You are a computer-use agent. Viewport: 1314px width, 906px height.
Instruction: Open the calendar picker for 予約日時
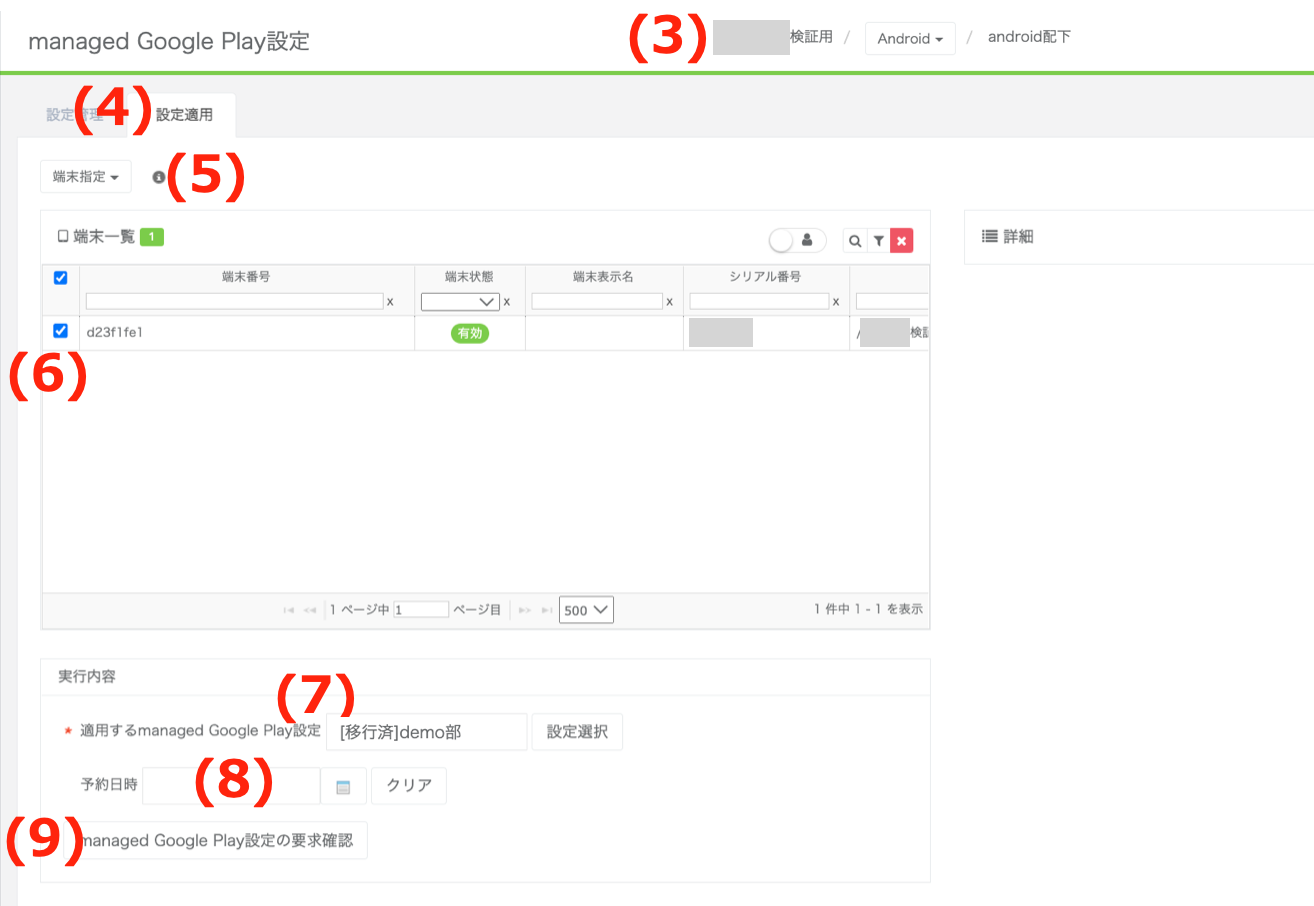click(343, 786)
